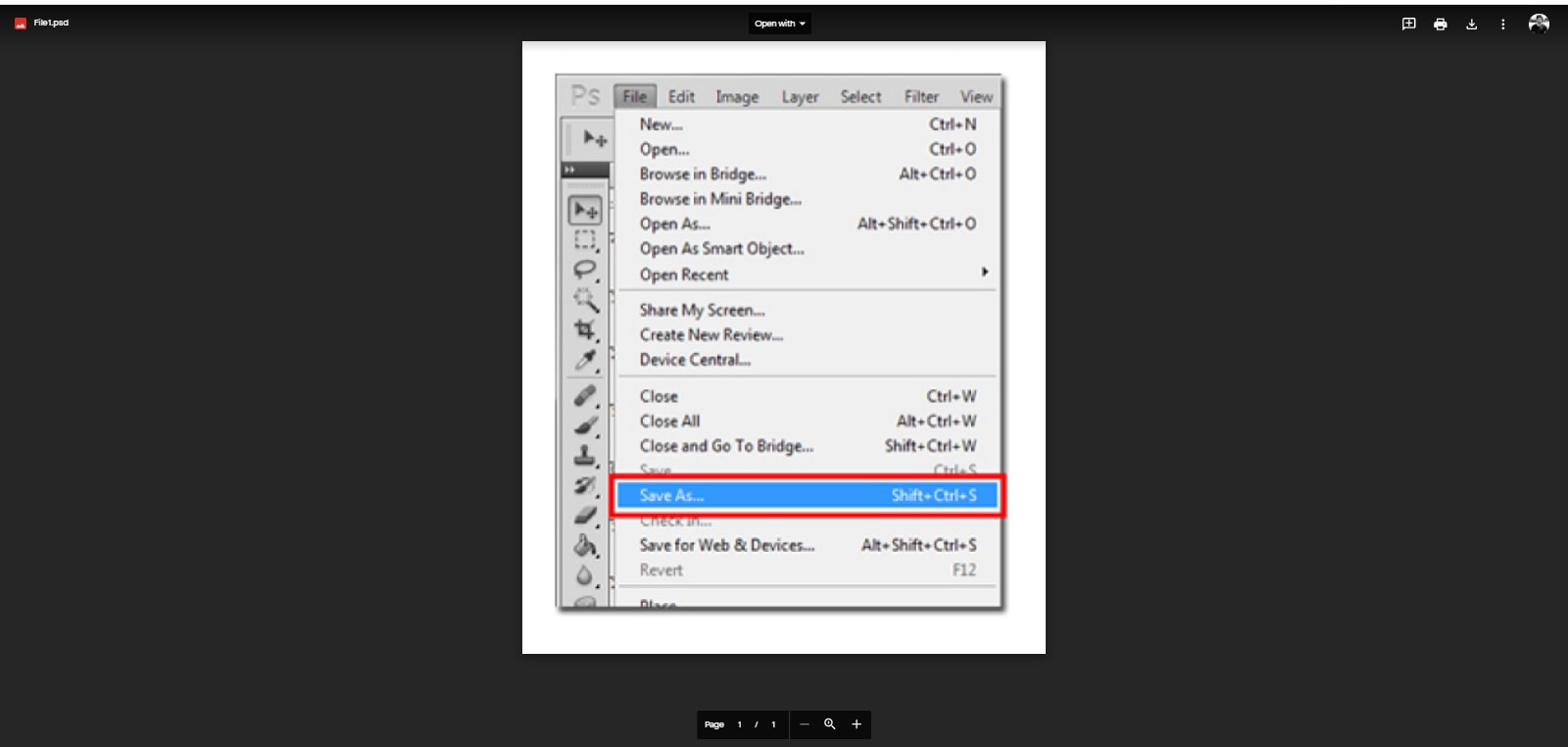Open the Filter menu
The height and width of the screenshot is (747, 1568).
click(x=921, y=96)
